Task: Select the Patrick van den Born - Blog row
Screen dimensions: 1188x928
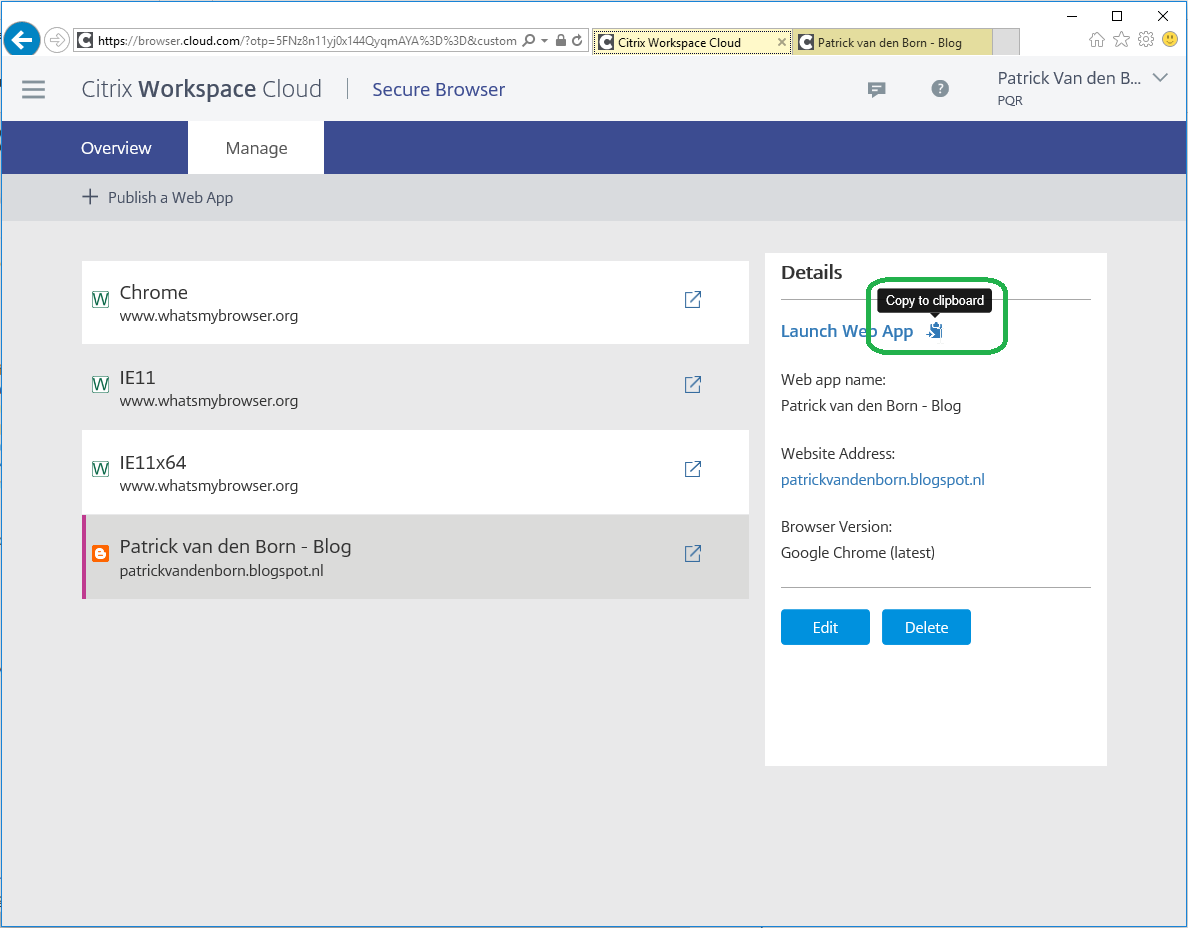Action: tap(415, 557)
